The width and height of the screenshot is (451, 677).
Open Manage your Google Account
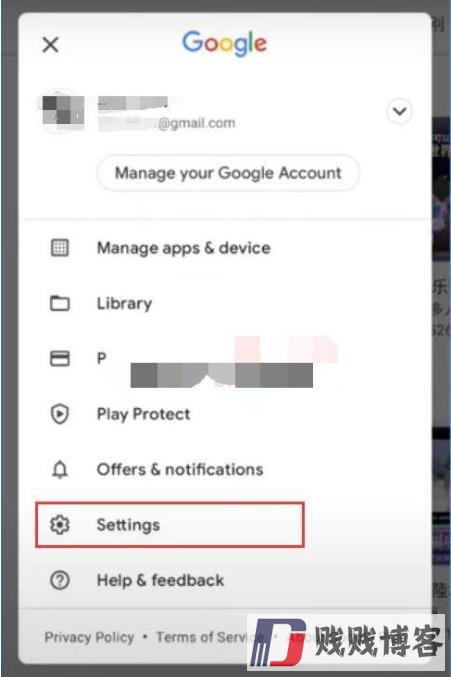click(x=228, y=173)
